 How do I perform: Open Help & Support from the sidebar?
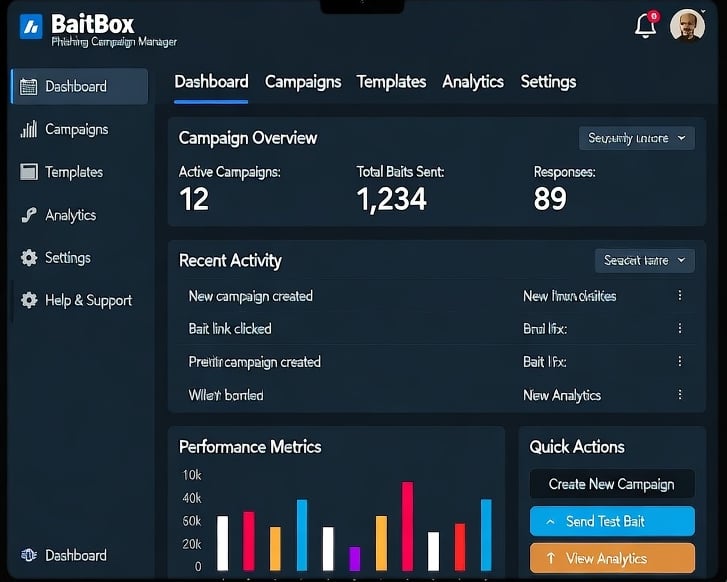(88, 301)
